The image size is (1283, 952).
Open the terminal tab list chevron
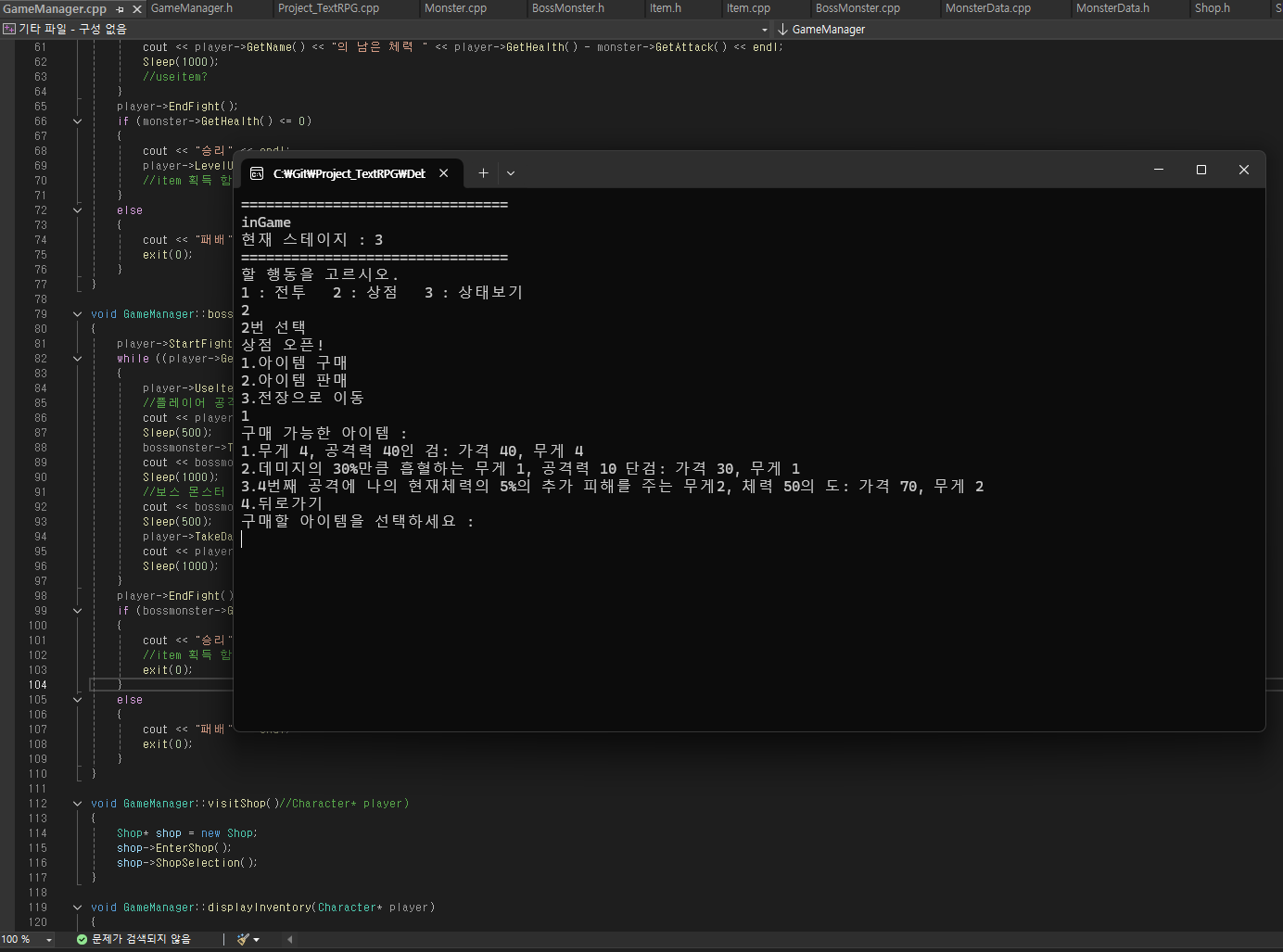[x=510, y=173]
